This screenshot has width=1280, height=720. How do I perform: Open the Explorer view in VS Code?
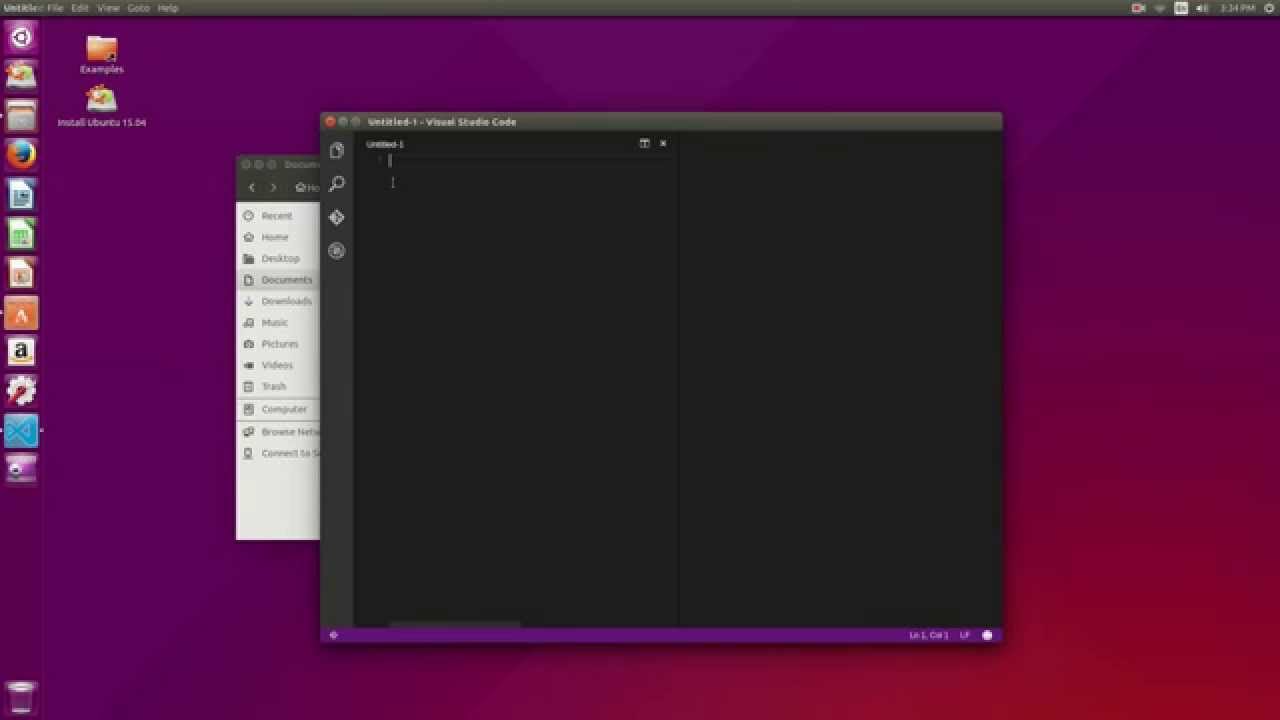tap(336, 150)
